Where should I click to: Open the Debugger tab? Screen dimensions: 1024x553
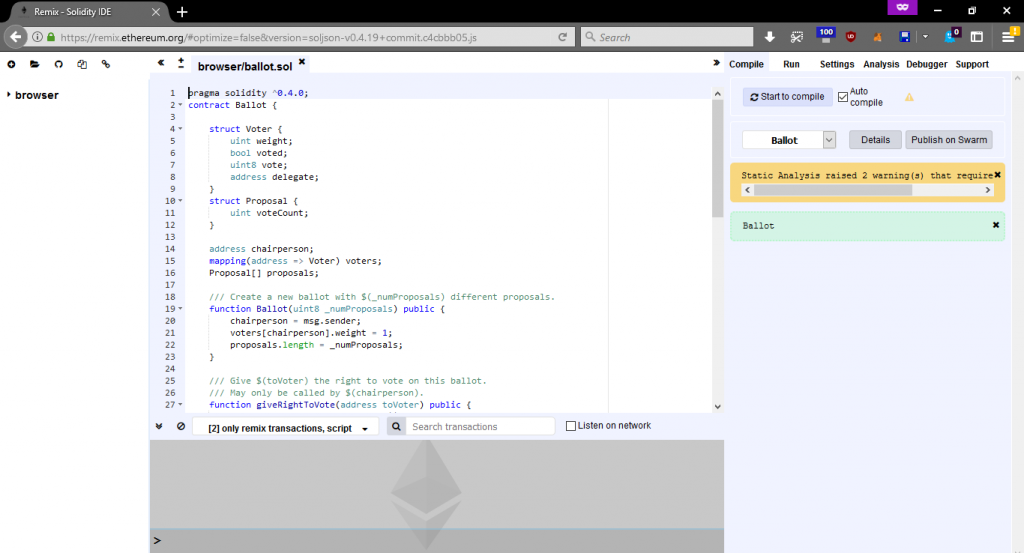(x=926, y=64)
